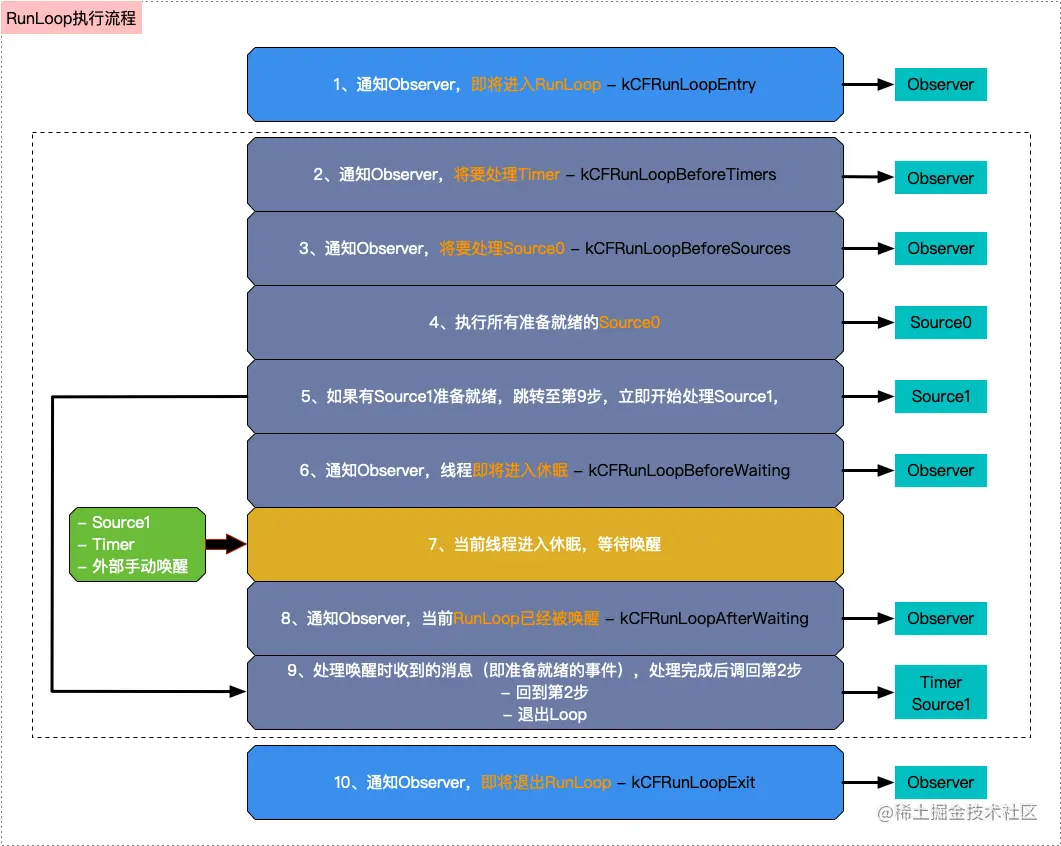Click the '– 退出Loop' line in step 9
Image resolution: width=1061 pixels, height=846 pixels.
pyautogui.click(x=545, y=715)
